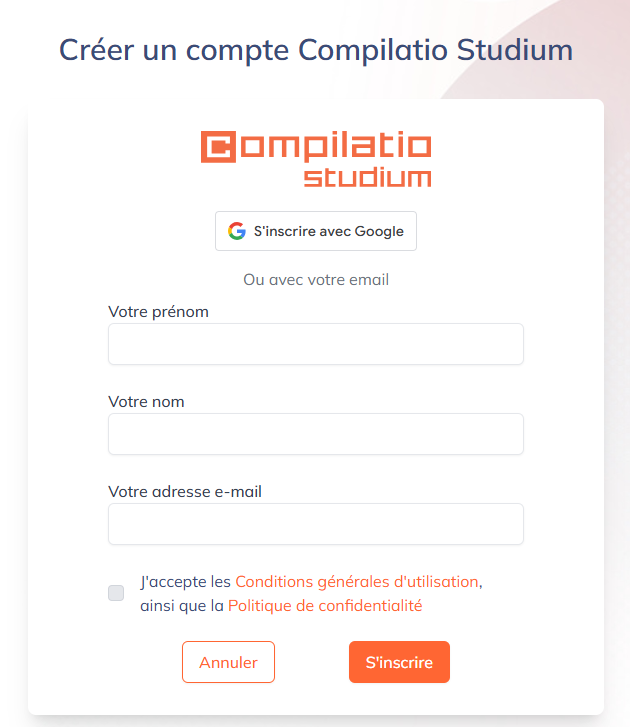
Task: Tick the terms acceptance checkbox
Action: click(116, 593)
